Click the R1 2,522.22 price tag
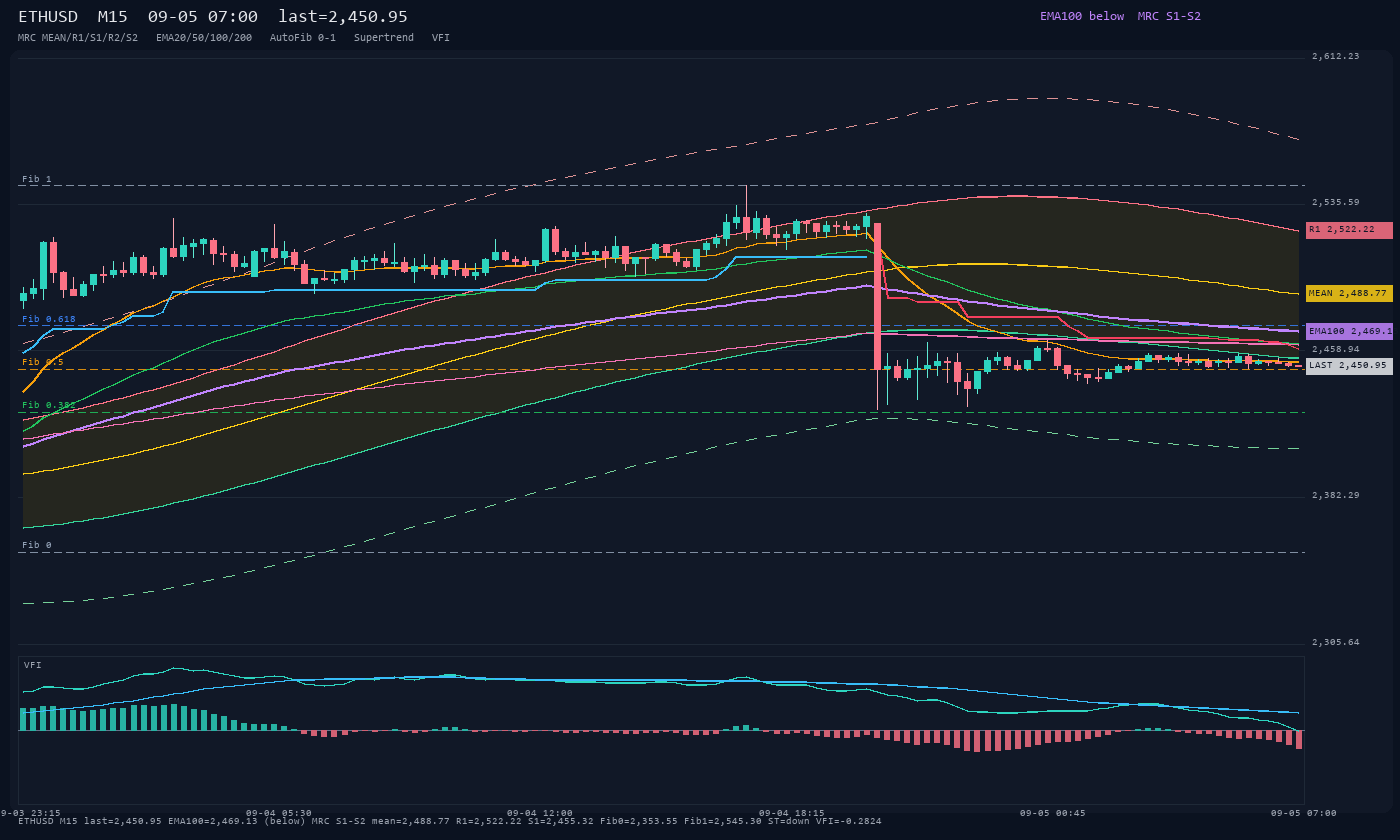The height and width of the screenshot is (840, 1400). [x=1349, y=230]
